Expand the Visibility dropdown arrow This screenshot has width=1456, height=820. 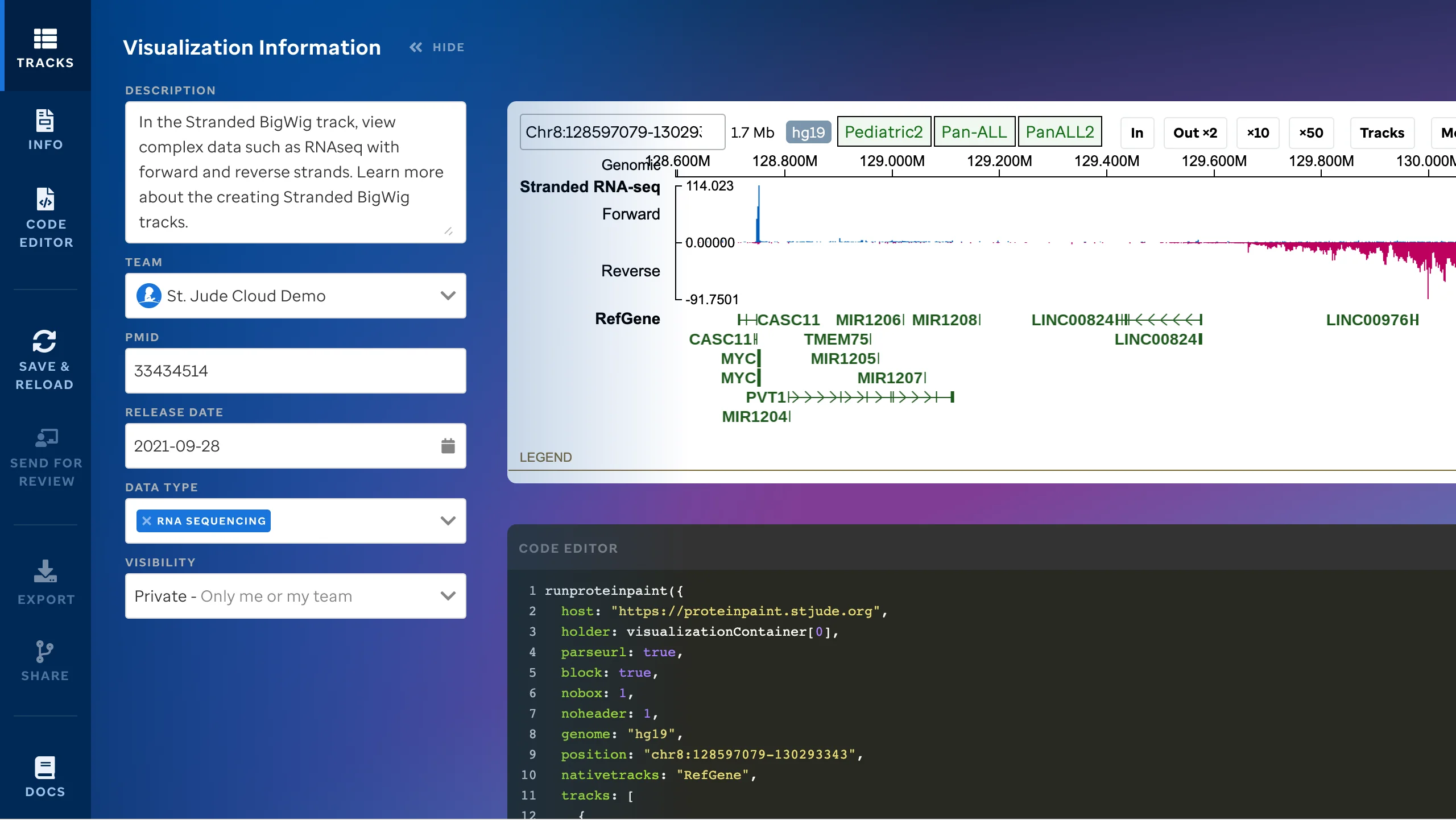click(448, 596)
